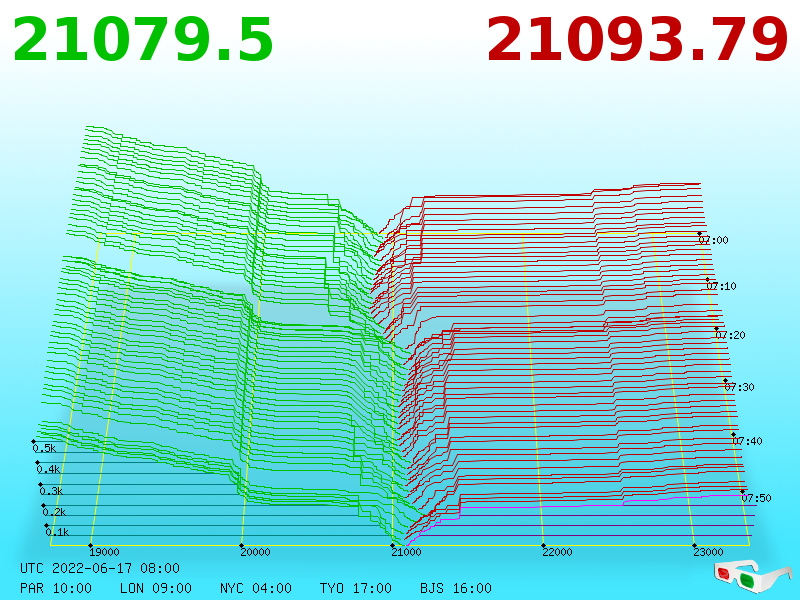The width and height of the screenshot is (800, 600).
Task: Click the LON 09:00 London time
Action: pyautogui.click(x=156, y=588)
